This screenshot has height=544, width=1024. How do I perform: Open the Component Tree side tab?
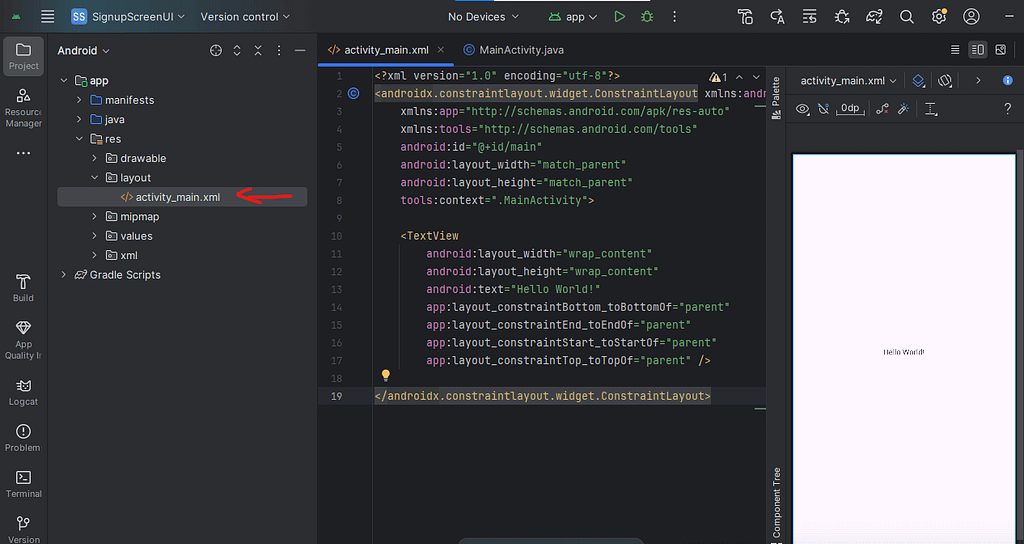point(776,504)
